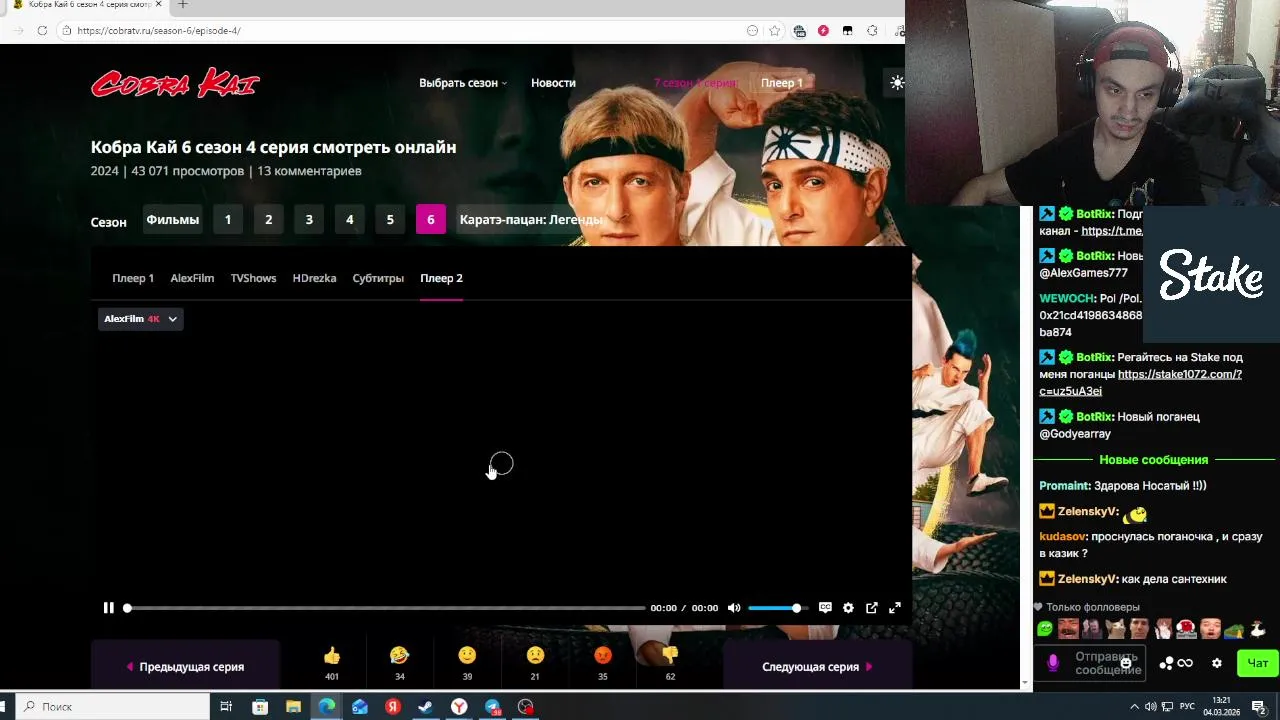Click the Плеер 1 header button
The width and height of the screenshot is (1280, 720).
(782, 83)
